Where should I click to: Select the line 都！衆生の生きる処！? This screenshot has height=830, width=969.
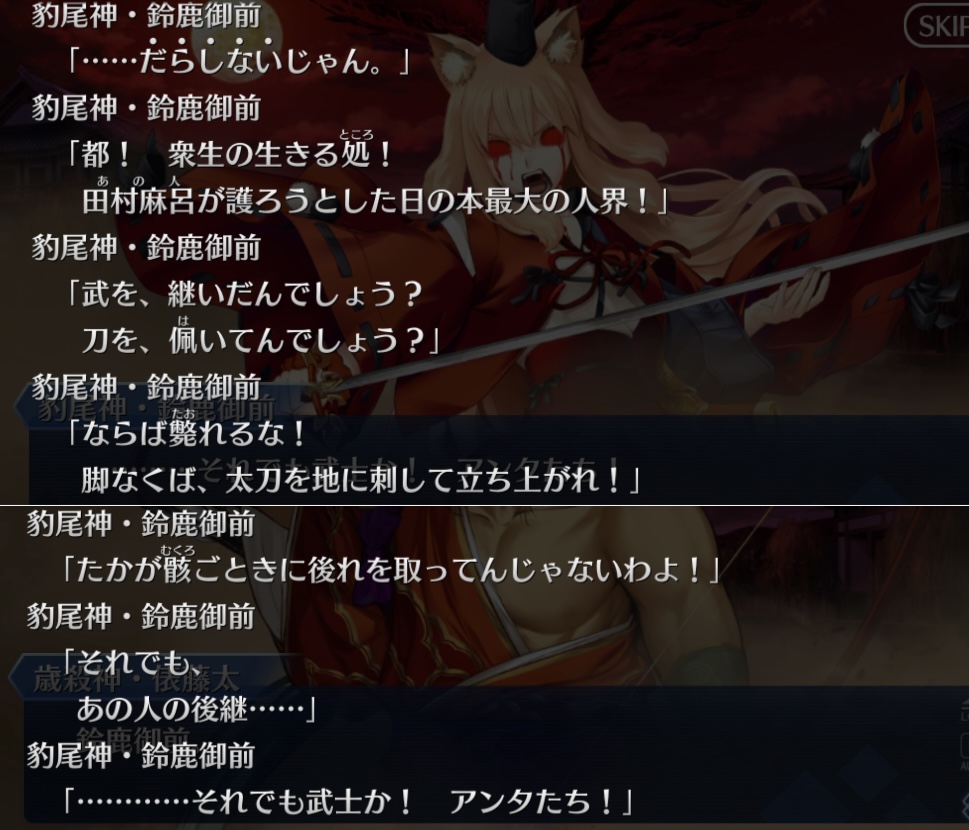tap(230, 154)
